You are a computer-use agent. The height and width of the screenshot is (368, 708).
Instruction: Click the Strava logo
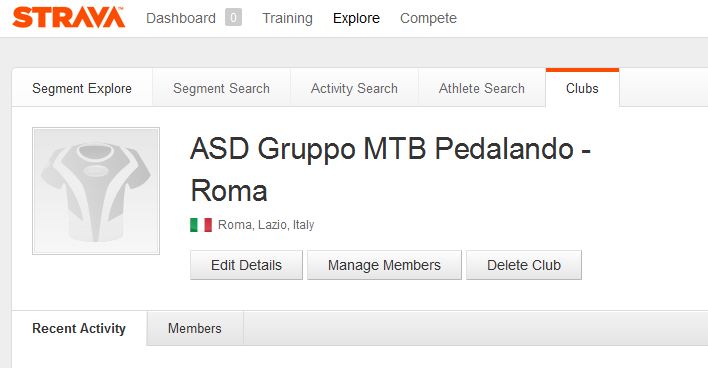click(x=69, y=18)
